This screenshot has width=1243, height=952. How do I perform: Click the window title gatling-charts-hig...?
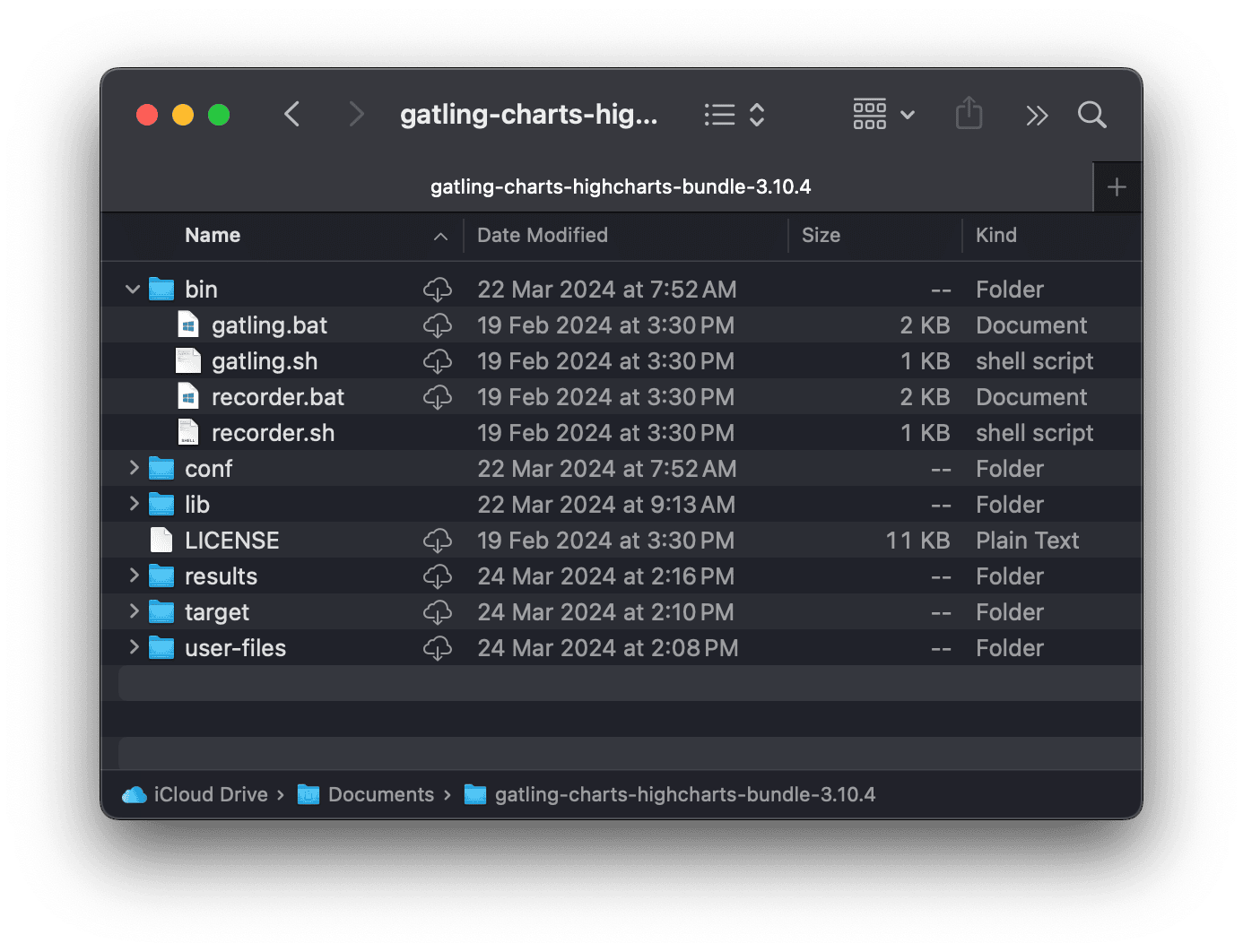pos(529,115)
